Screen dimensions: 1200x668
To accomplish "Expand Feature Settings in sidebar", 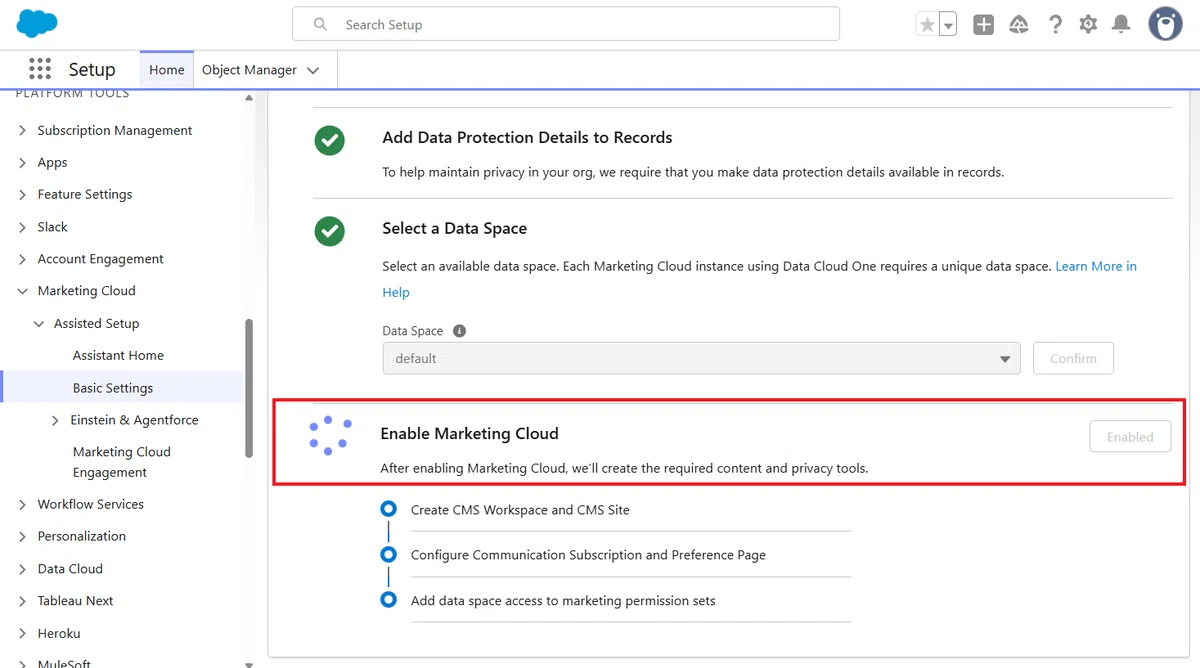I will point(23,195).
